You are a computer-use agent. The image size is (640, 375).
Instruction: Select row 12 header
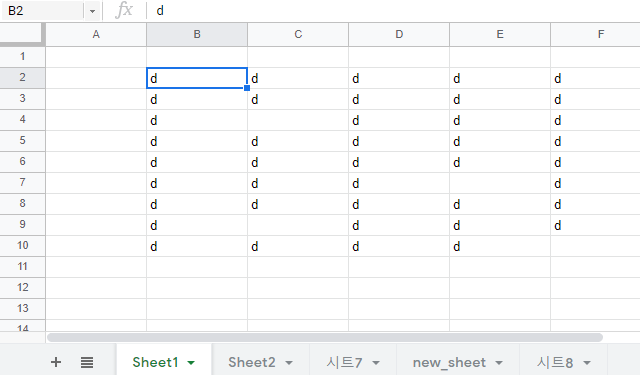click(22, 288)
